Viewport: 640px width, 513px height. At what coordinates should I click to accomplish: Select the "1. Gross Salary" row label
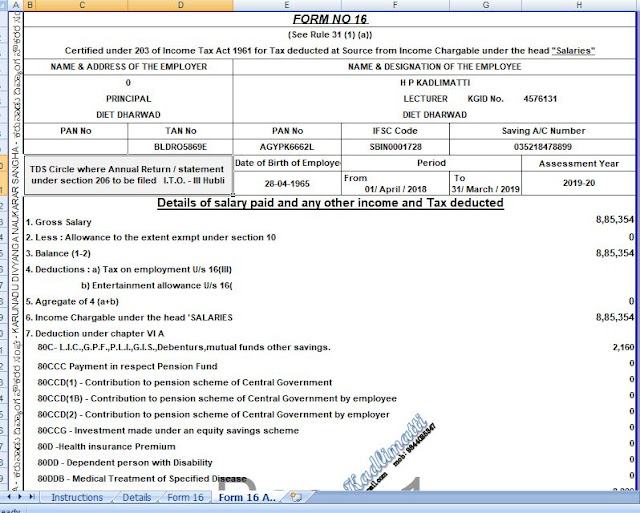[58, 222]
